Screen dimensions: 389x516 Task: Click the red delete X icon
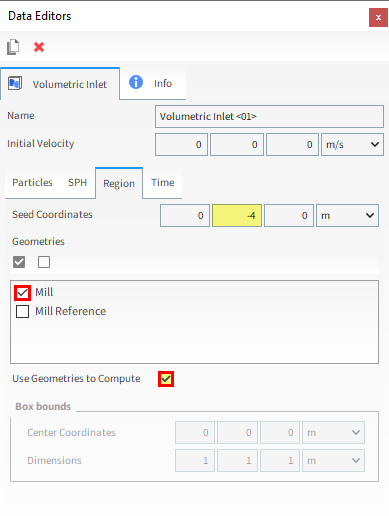[39, 47]
